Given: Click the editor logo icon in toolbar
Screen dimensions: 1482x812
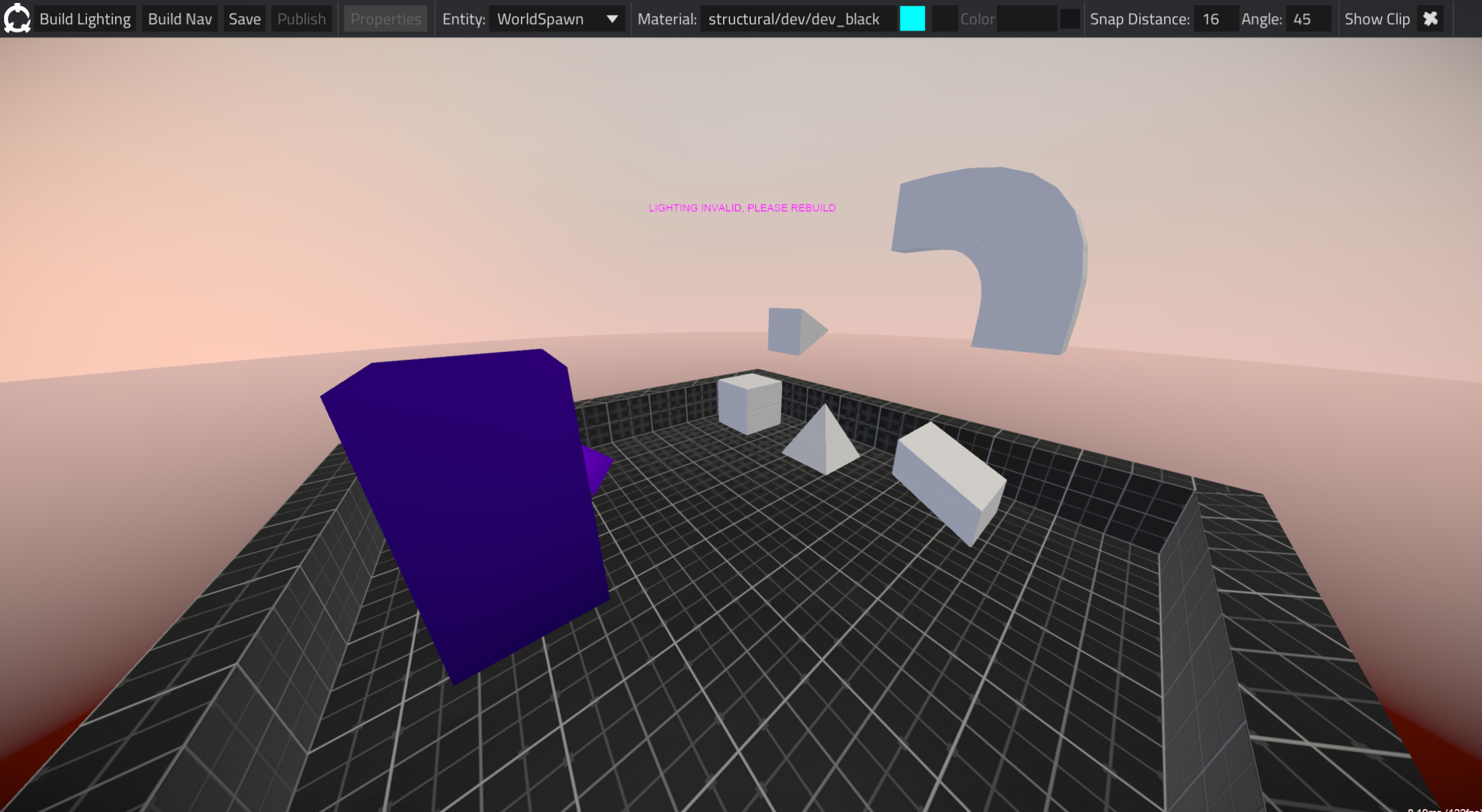Looking at the screenshot, I should (x=17, y=19).
